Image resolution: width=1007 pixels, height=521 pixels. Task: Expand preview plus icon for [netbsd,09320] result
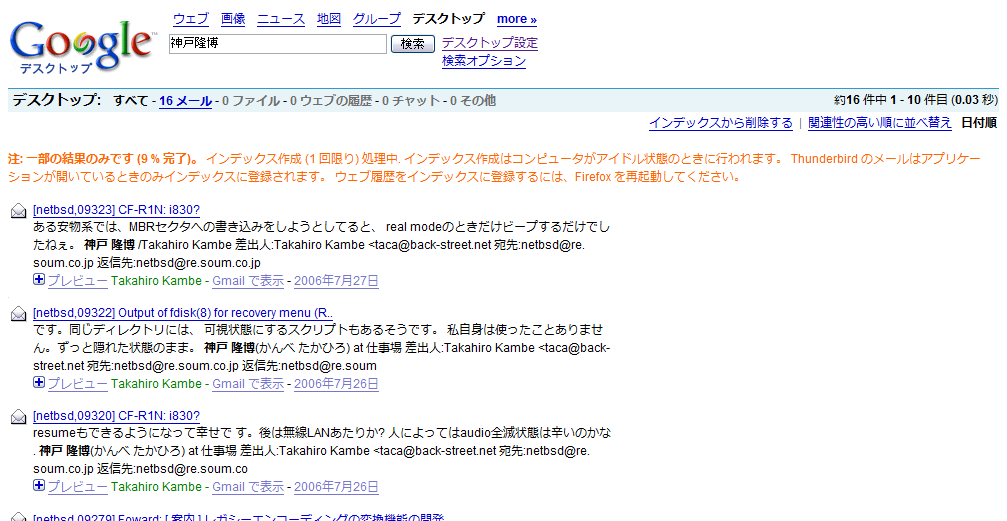coord(39,486)
